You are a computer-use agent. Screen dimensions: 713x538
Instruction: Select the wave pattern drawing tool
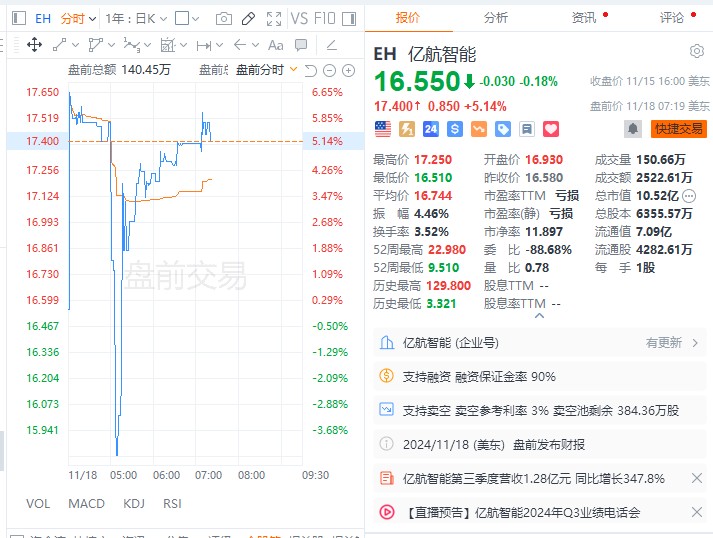pos(131,45)
